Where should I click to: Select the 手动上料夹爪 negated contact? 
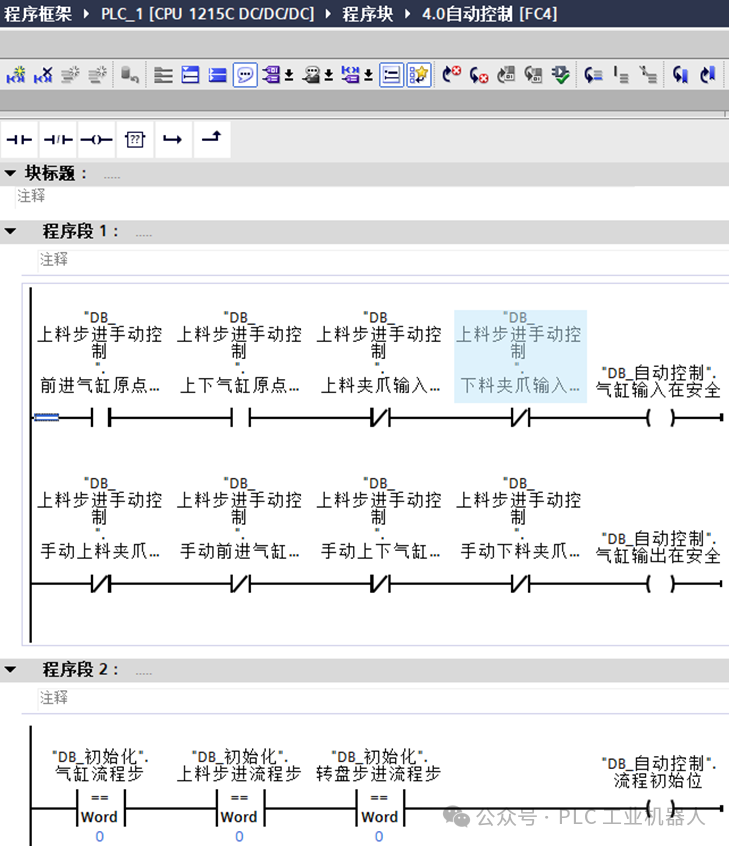click(101, 583)
